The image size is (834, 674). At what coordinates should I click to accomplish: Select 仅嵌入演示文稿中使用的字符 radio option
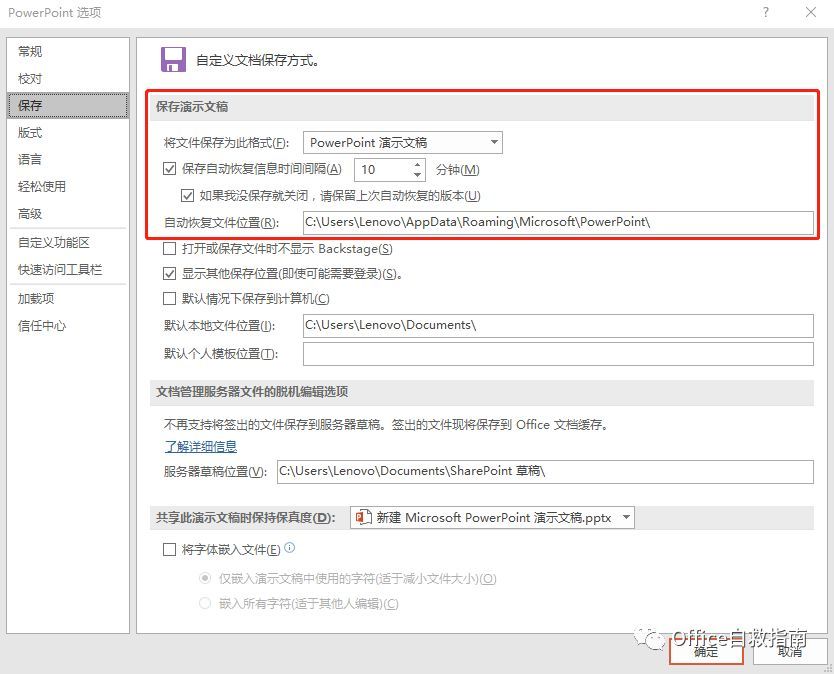tap(205, 578)
